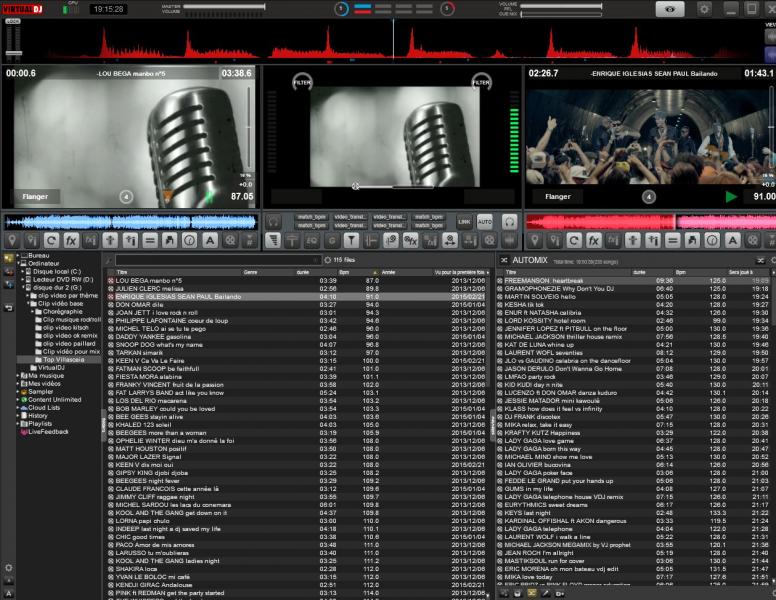
Task: Collapse the Ordinateur tree node
Action: click(x=20, y=263)
